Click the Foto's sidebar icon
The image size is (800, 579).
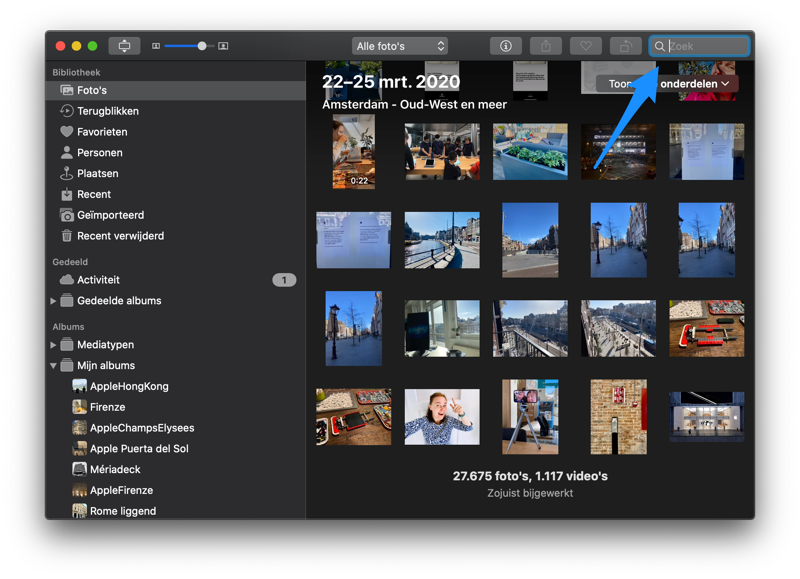click(x=66, y=90)
